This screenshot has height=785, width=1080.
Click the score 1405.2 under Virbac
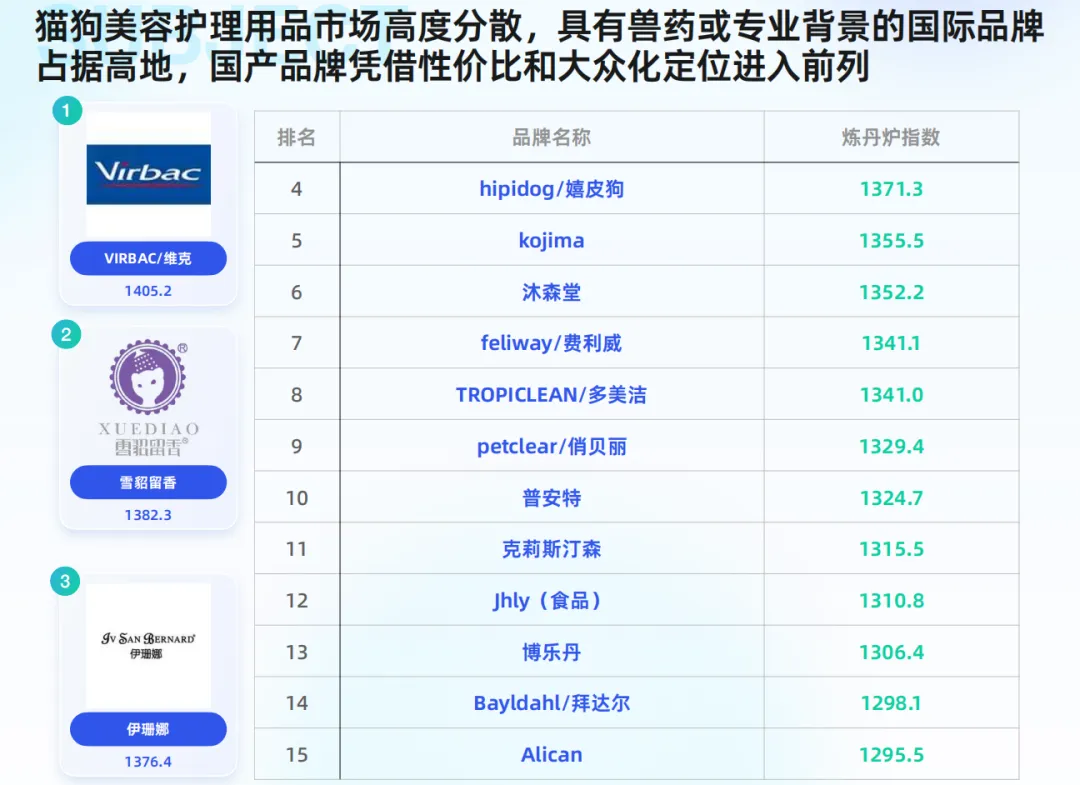coord(148,291)
